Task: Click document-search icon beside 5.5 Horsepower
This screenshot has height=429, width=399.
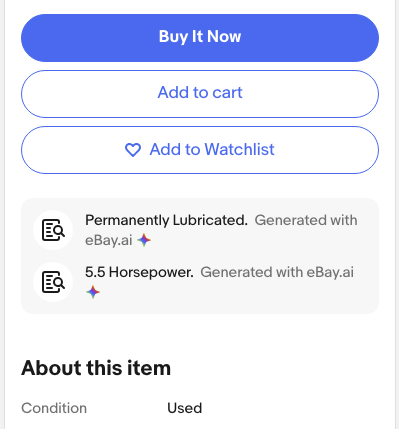Action: click(x=53, y=282)
